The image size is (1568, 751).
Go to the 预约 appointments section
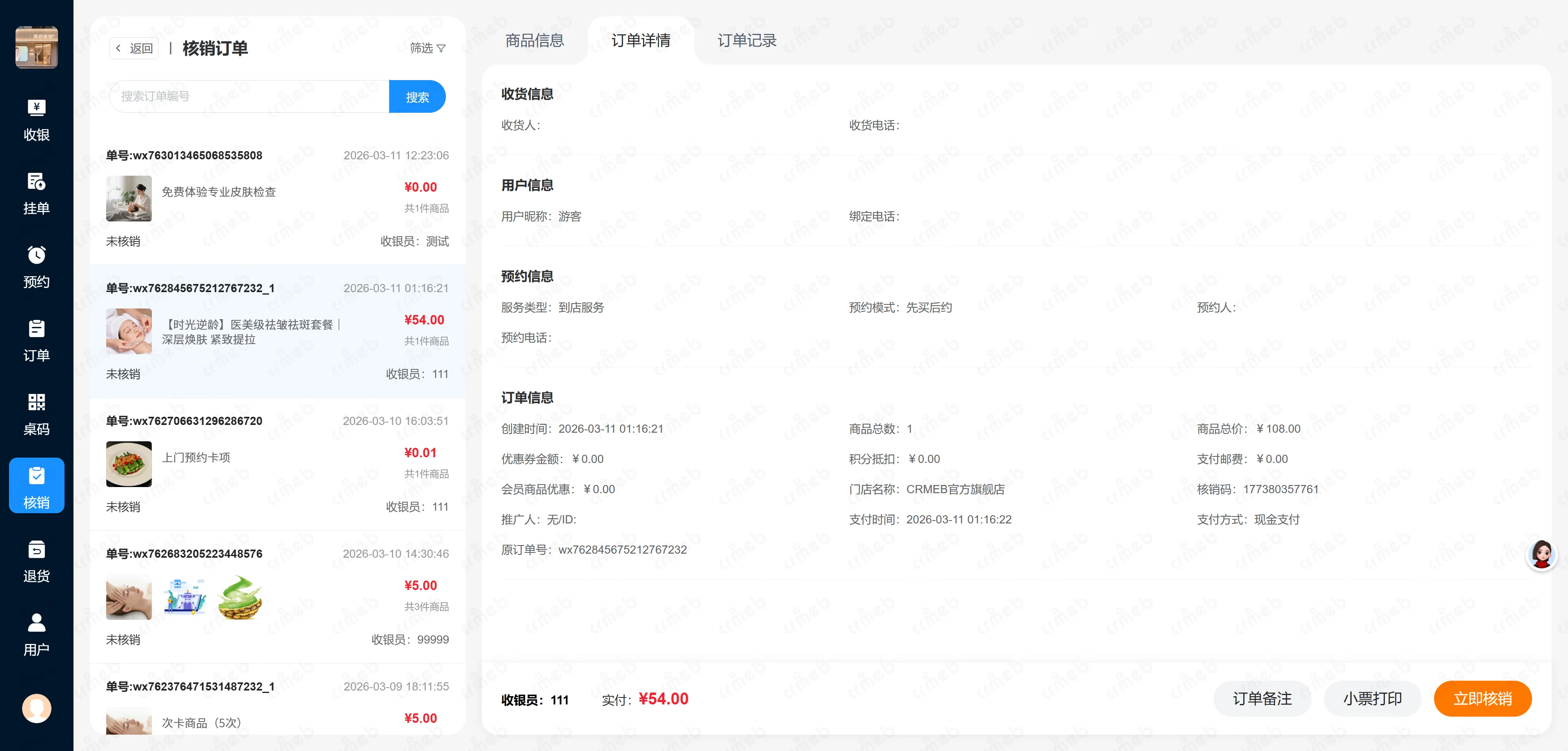(36, 267)
